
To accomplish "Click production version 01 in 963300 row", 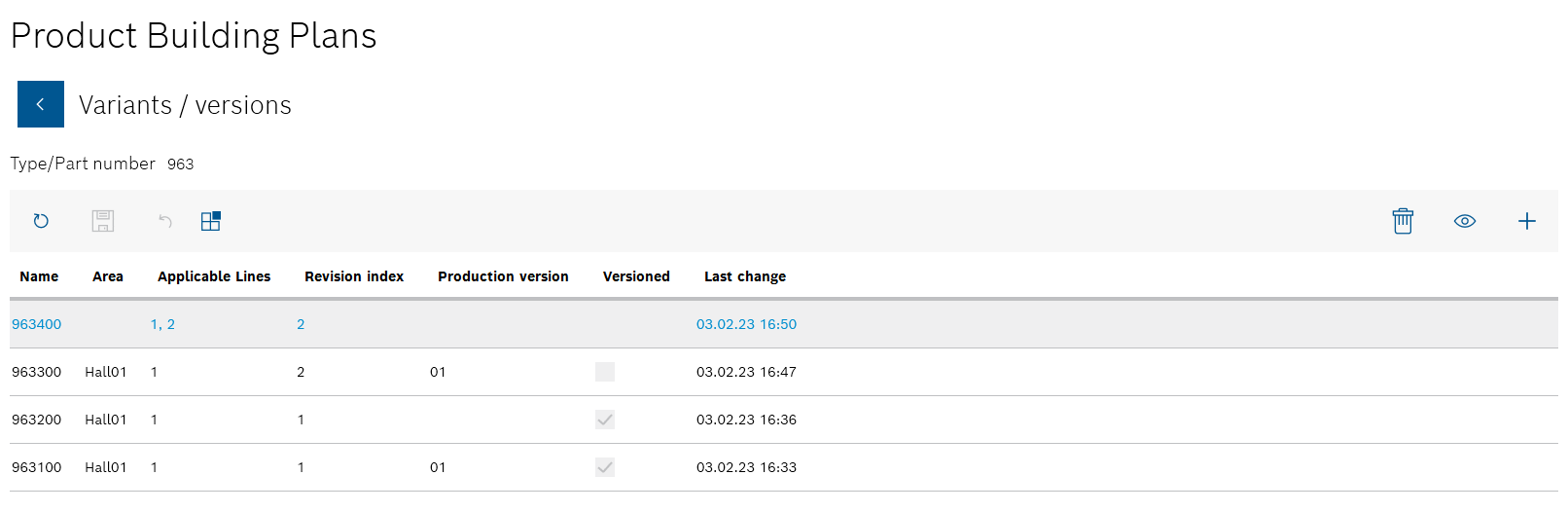I will click(438, 372).
